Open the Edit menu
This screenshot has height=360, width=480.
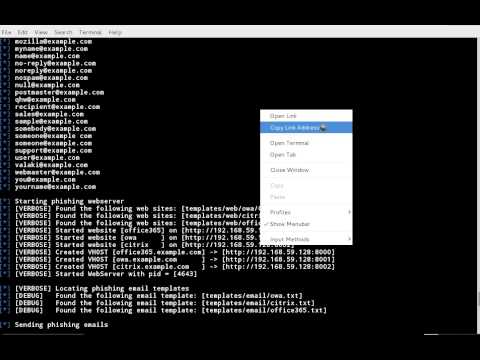pos(23,32)
